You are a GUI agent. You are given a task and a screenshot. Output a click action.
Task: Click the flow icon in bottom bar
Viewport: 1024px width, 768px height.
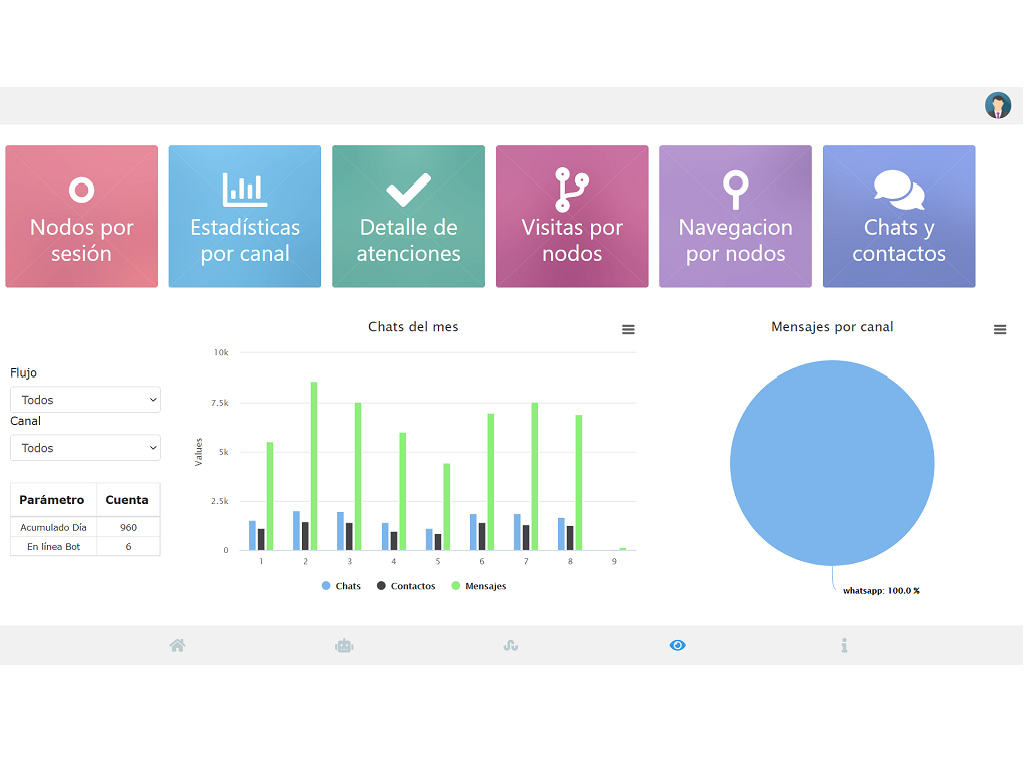point(510,646)
